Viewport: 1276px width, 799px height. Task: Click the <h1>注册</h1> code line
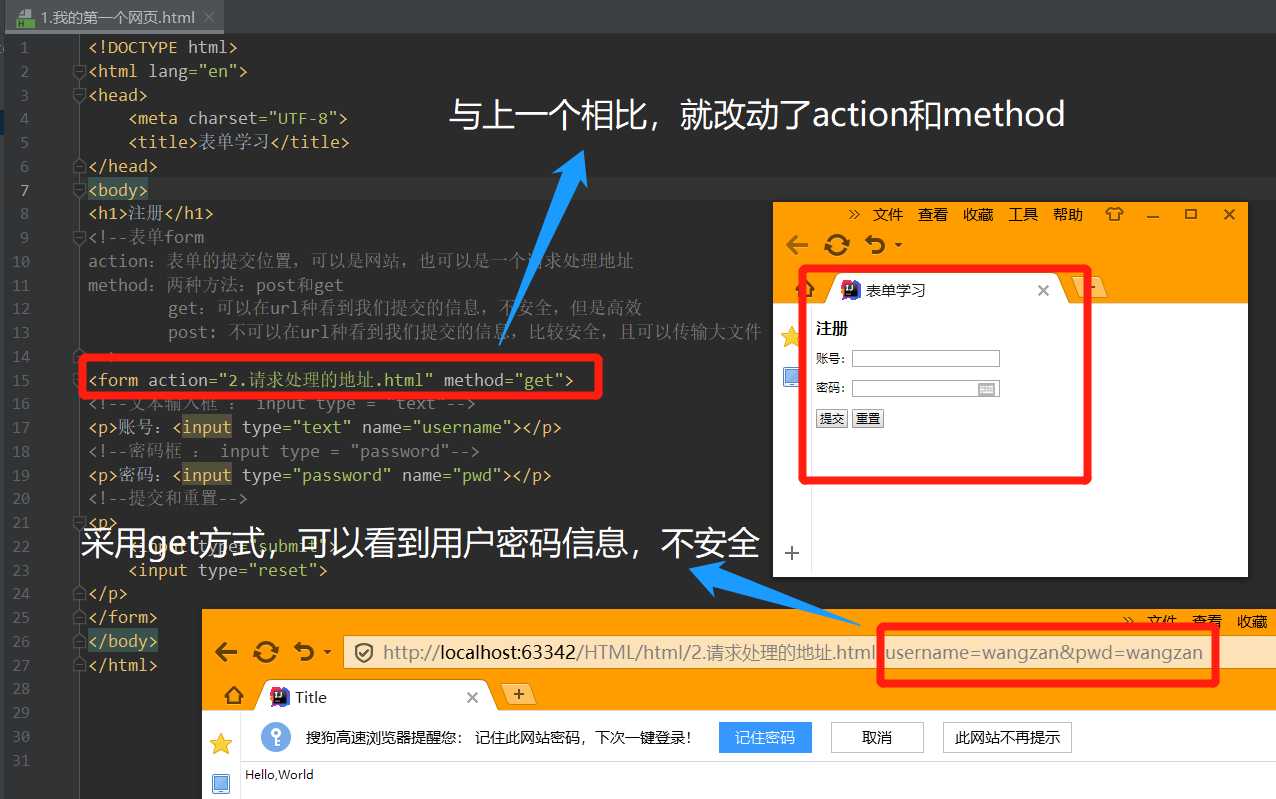(151, 214)
